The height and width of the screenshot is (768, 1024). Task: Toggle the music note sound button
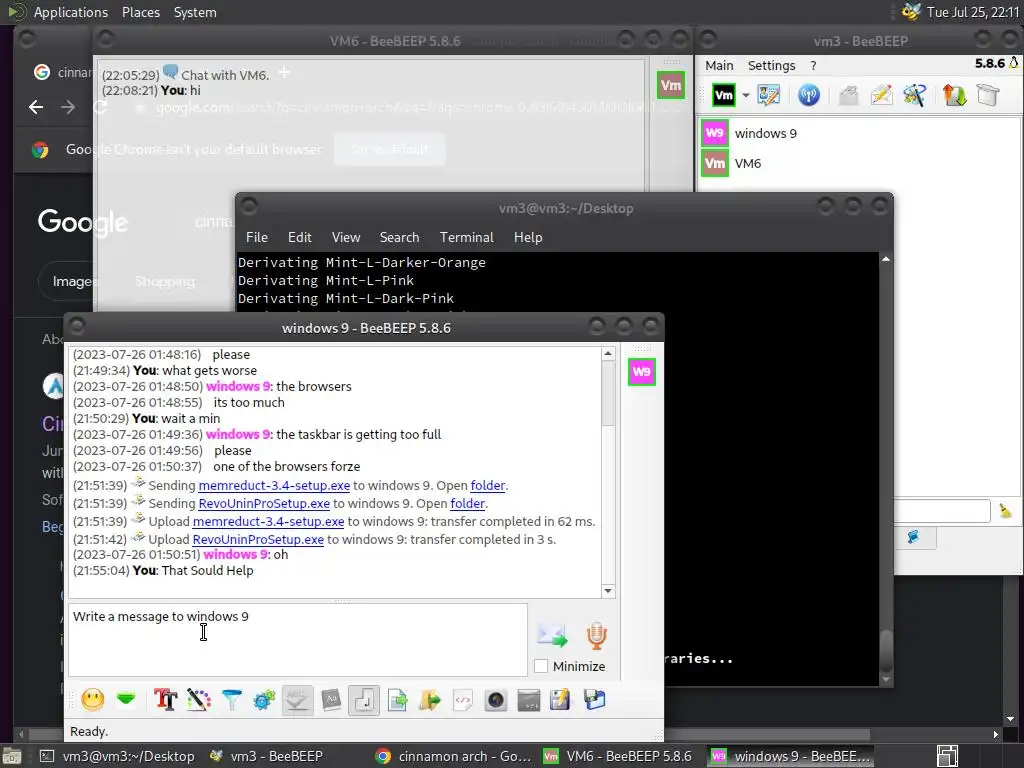point(364,700)
